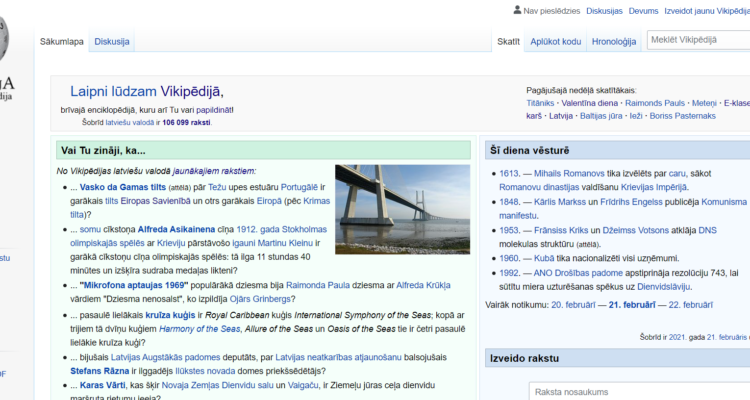750x400 pixels.
Task: Click the Romanovu dinastijas link
Action: coord(539,188)
